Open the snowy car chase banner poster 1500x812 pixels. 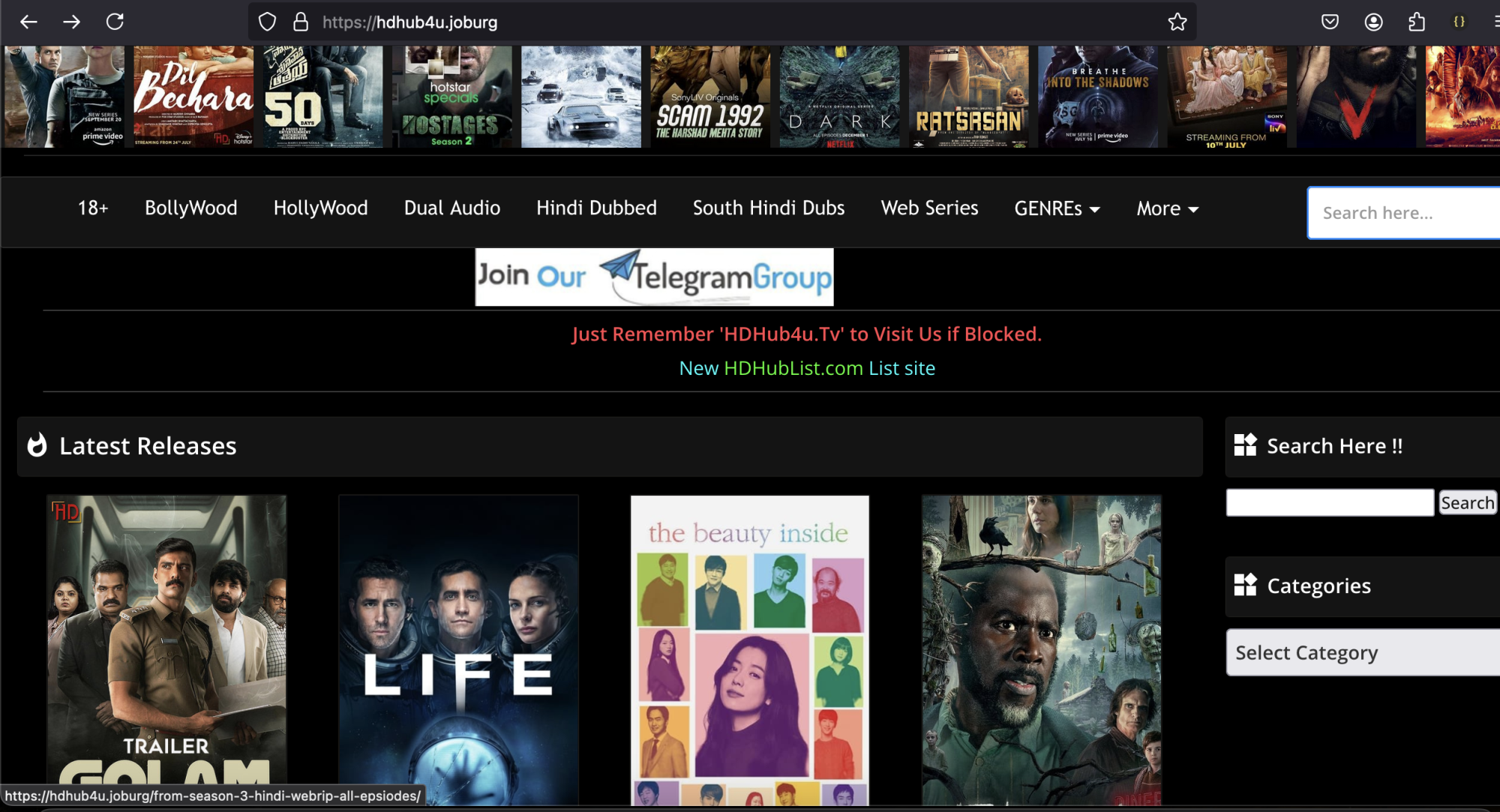(581, 97)
